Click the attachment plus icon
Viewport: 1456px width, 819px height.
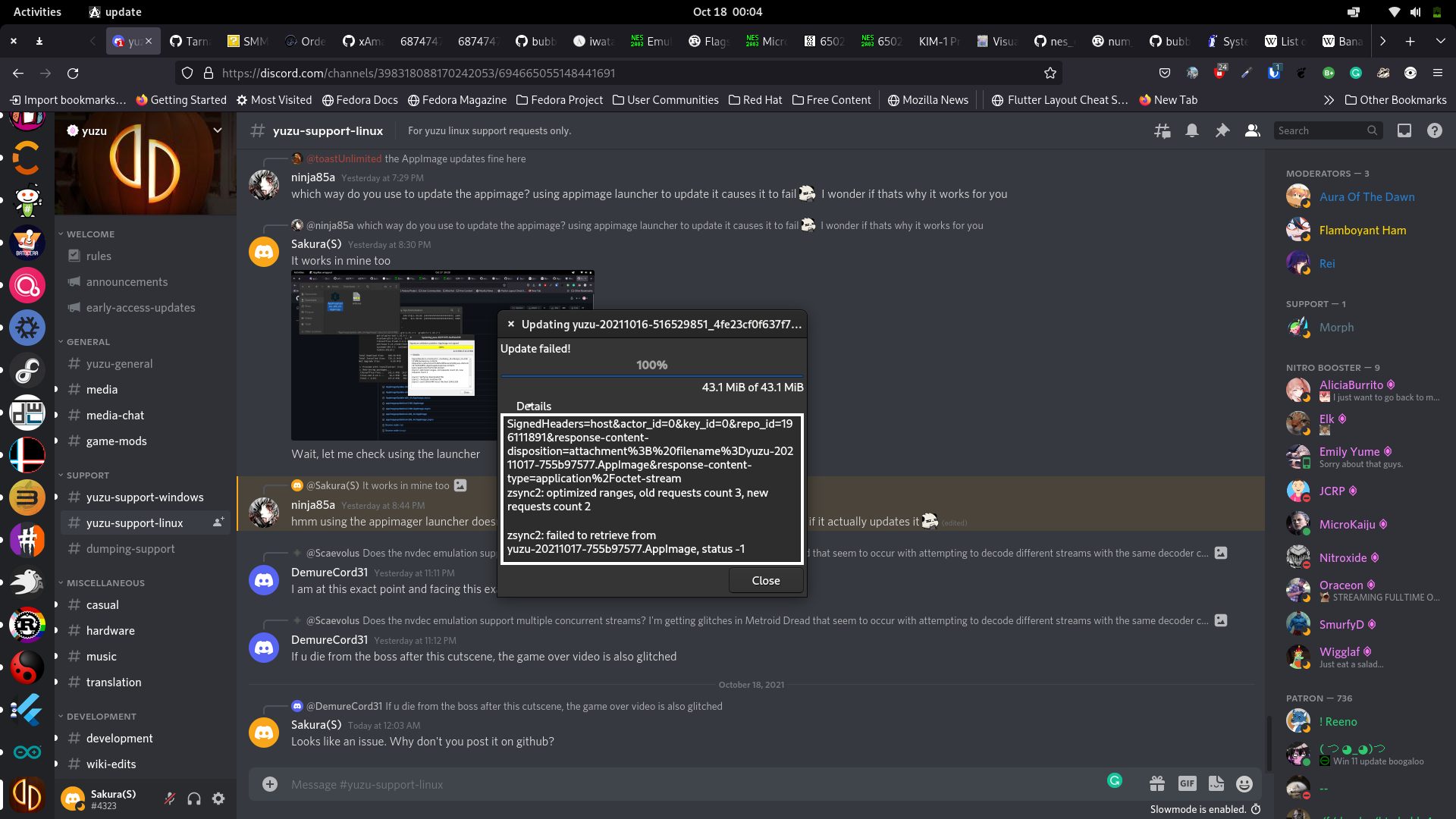[x=270, y=783]
